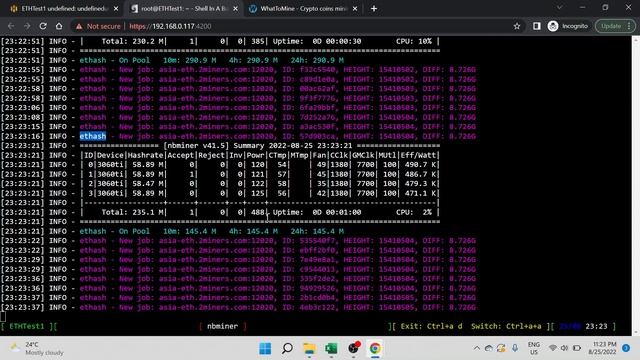
Task: Open Excel from the taskbar
Action: (331, 349)
